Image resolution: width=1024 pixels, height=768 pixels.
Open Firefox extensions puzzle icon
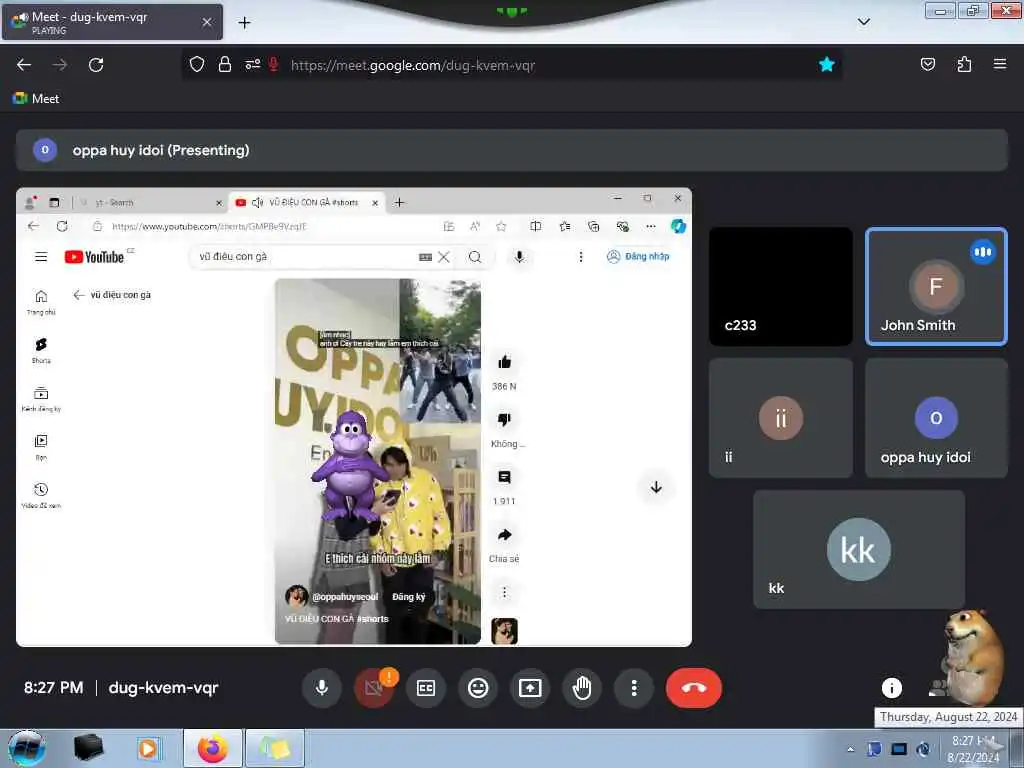click(964, 65)
